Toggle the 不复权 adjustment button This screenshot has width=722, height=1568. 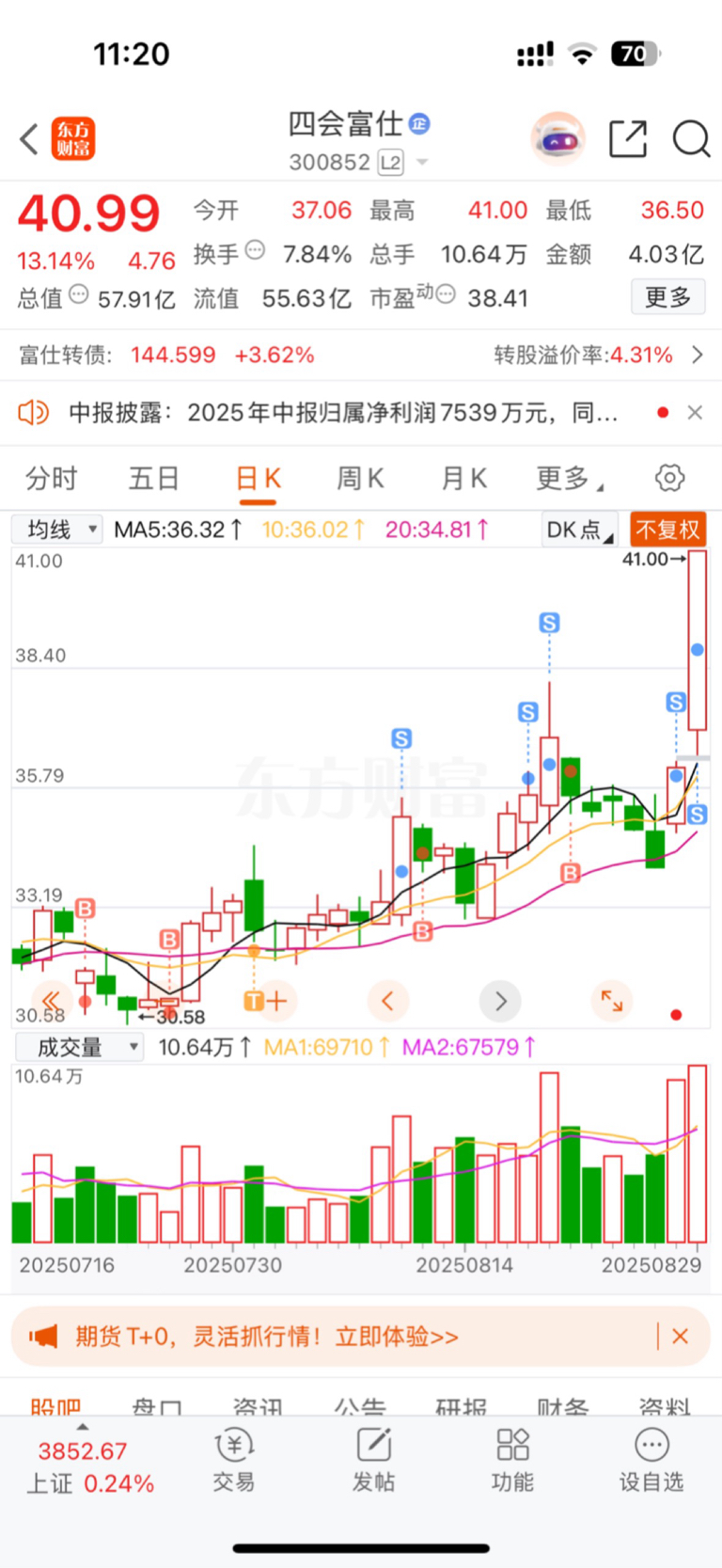[668, 530]
